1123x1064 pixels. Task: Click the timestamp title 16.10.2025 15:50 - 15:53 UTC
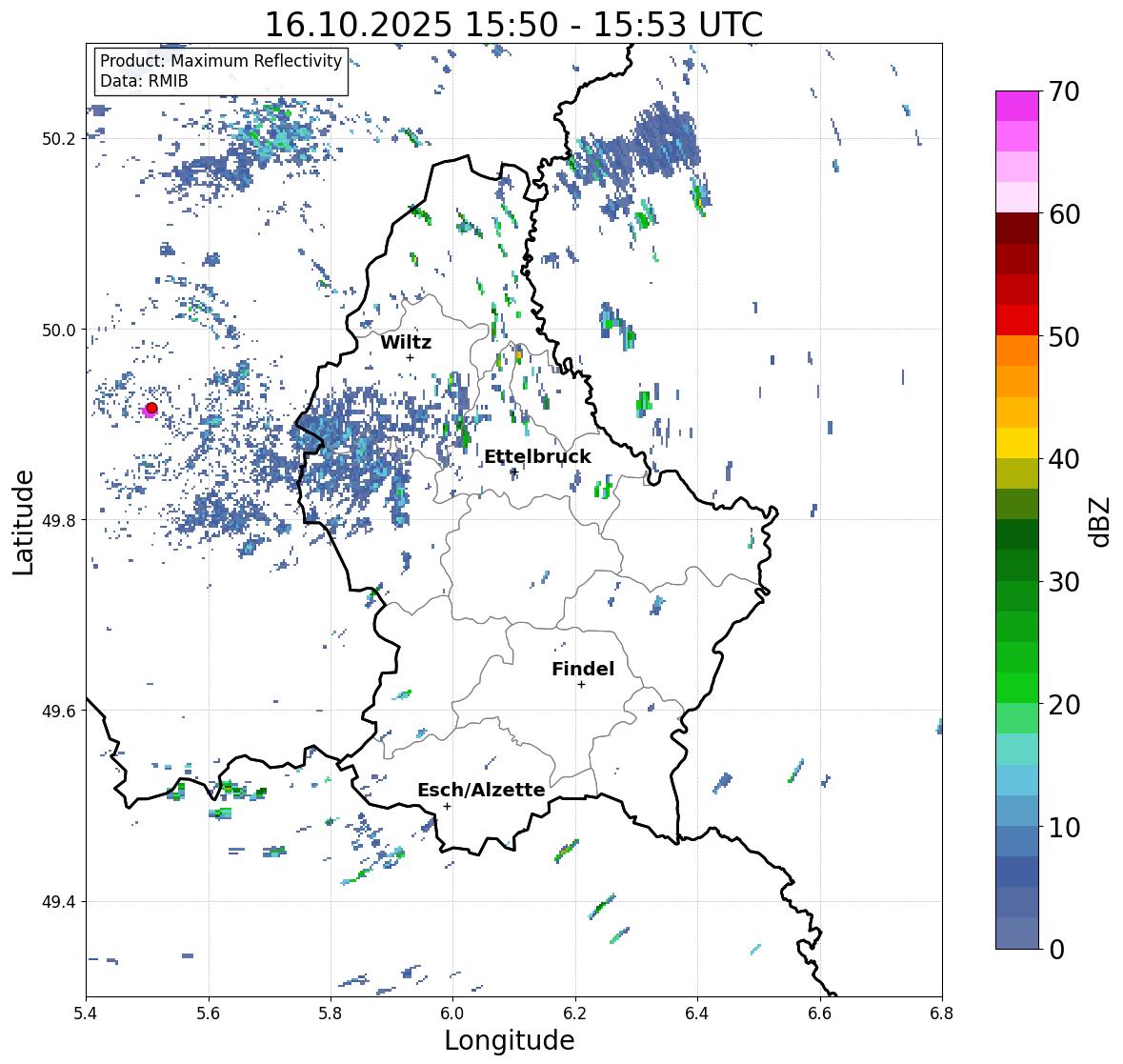513,25
